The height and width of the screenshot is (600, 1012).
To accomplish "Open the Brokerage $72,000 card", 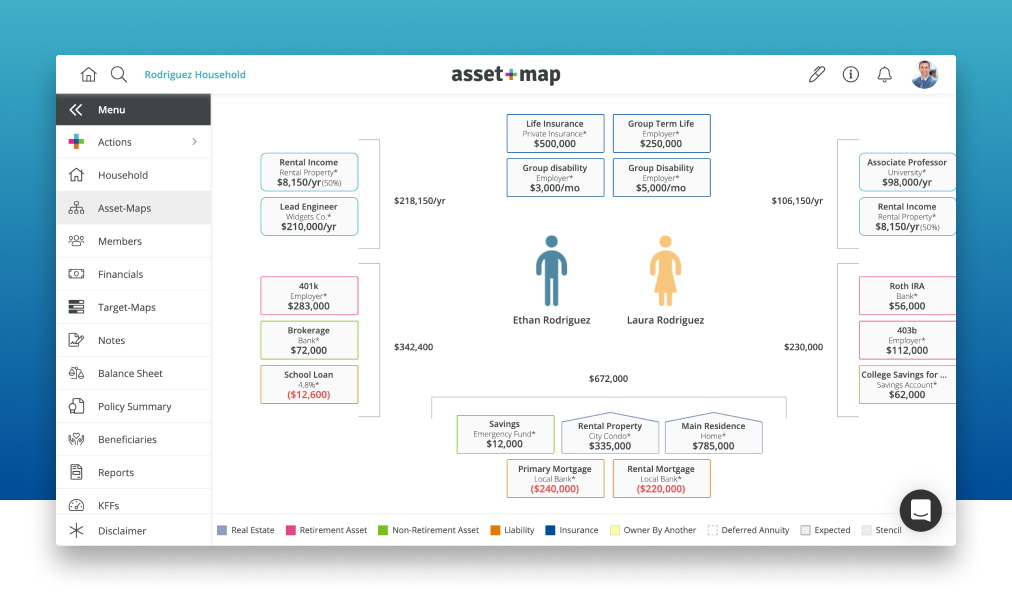I will pyautogui.click(x=309, y=340).
